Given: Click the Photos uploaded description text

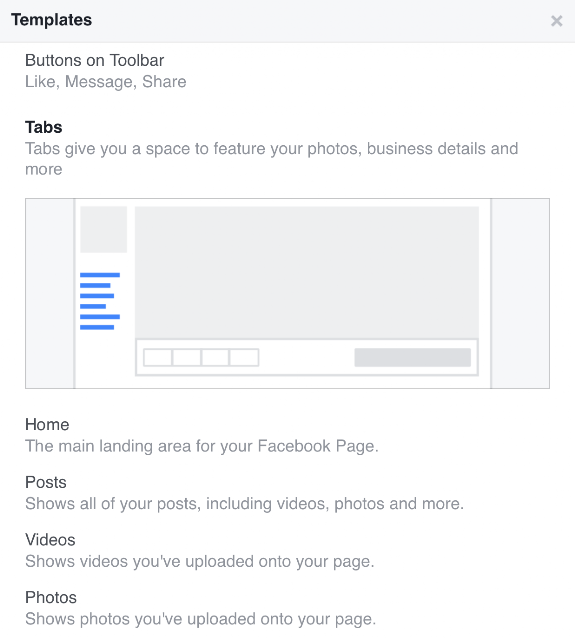Looking at the screenshot, I should point(200,619).
